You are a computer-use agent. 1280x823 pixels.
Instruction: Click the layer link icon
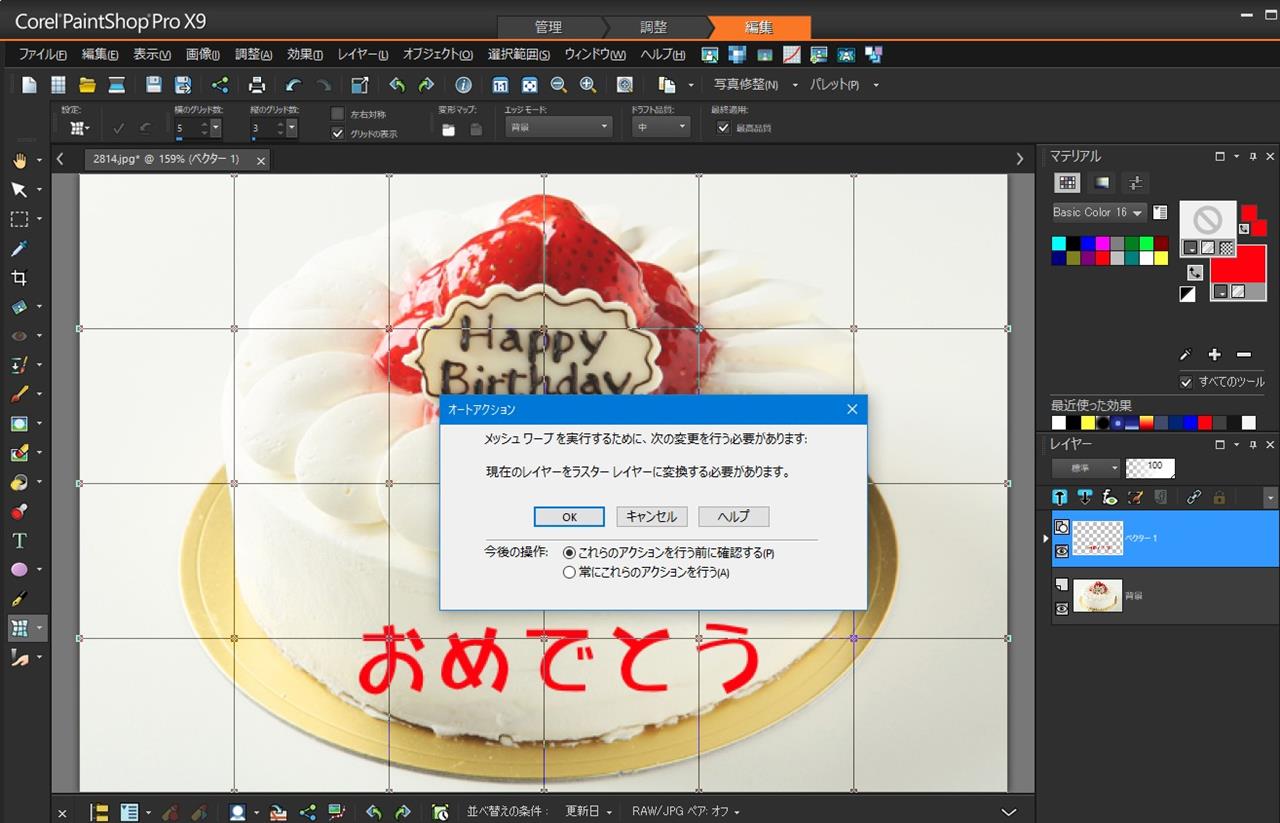point(1193,496)
